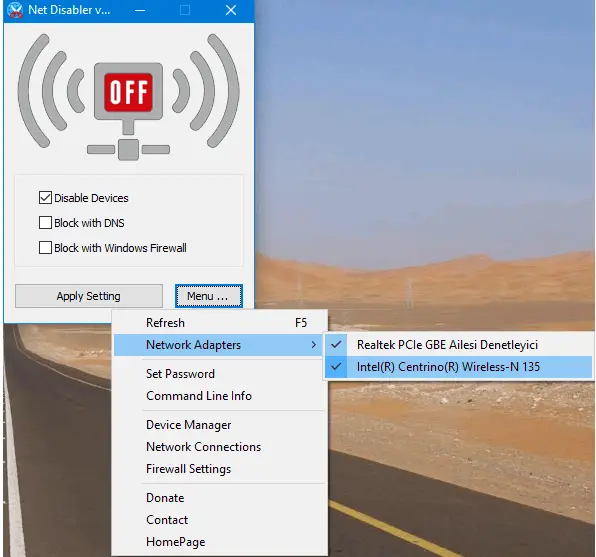
Task: Enable Block with DNS checkbox
Action: tap(45, 223)
